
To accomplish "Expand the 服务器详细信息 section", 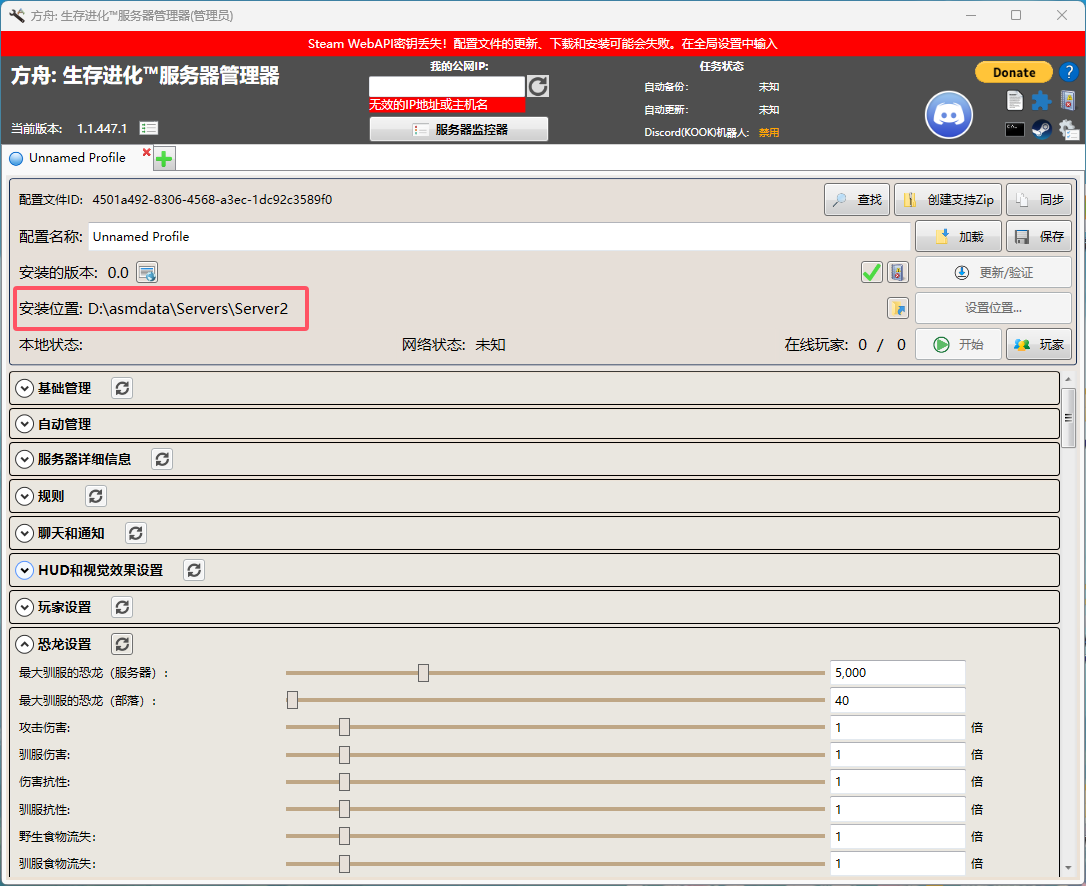I will pyautogui.click(x=26, y=459).
